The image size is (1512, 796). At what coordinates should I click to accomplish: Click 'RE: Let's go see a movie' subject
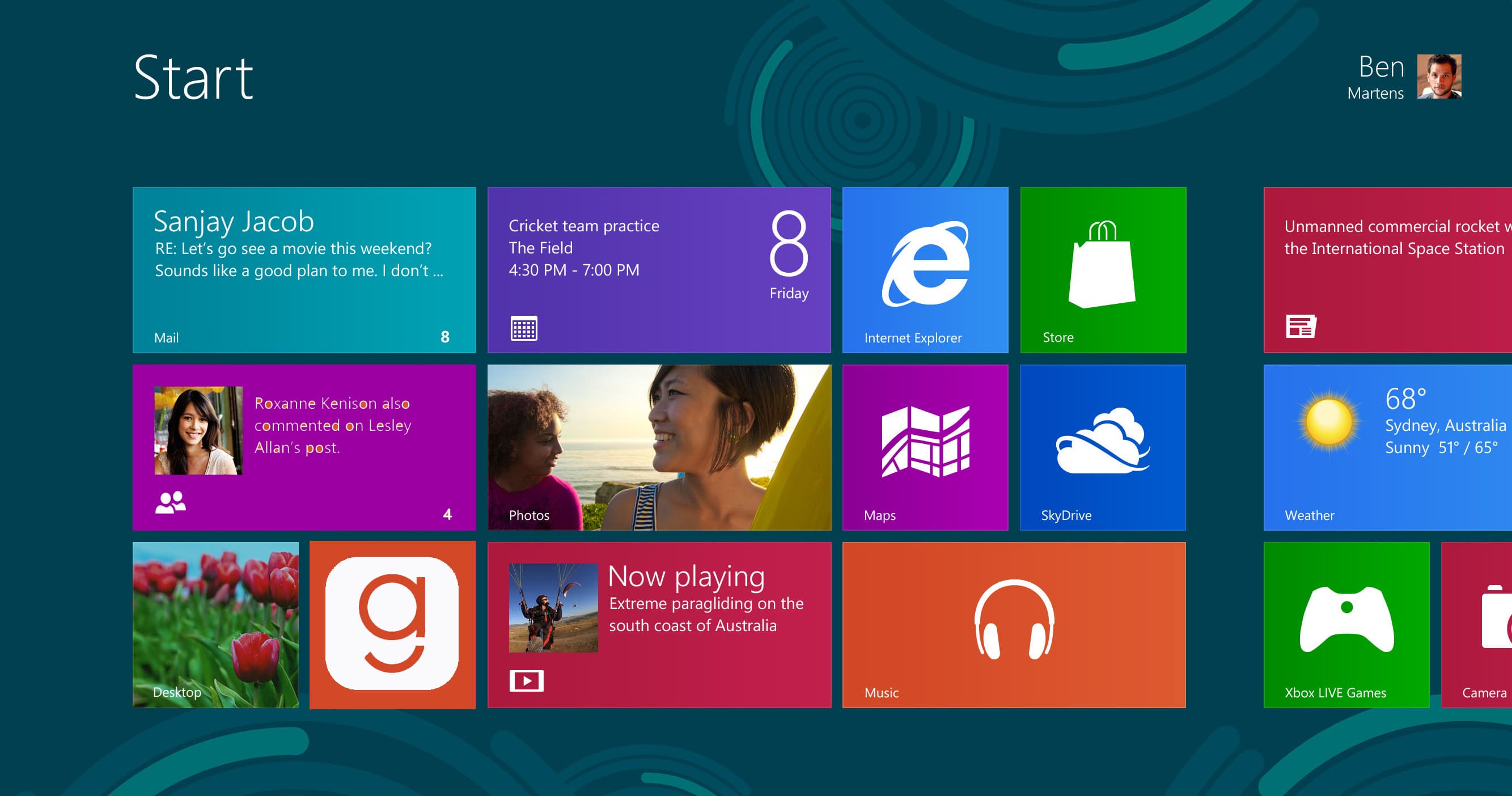coord(293,249)
